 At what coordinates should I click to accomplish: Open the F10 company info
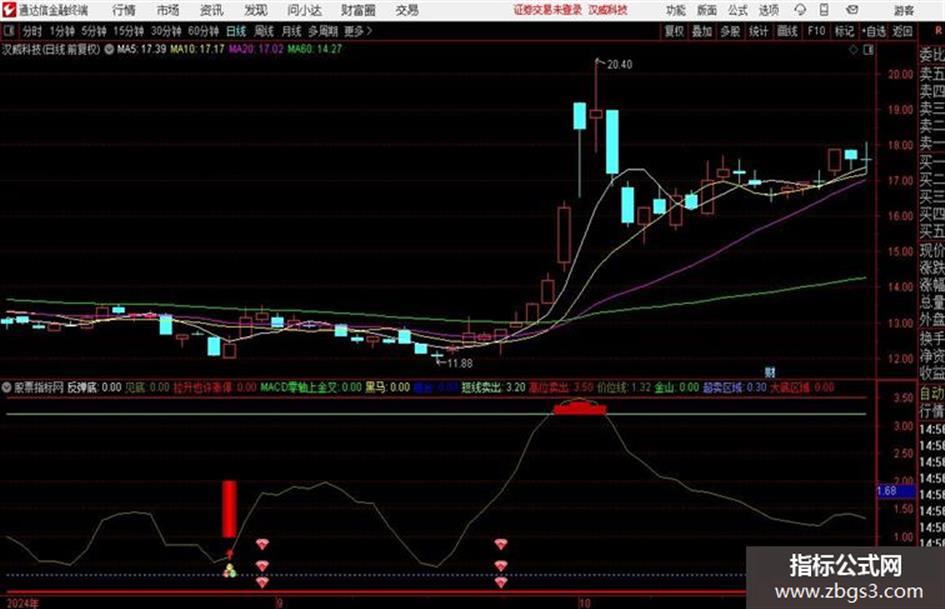tap(816, 31)
